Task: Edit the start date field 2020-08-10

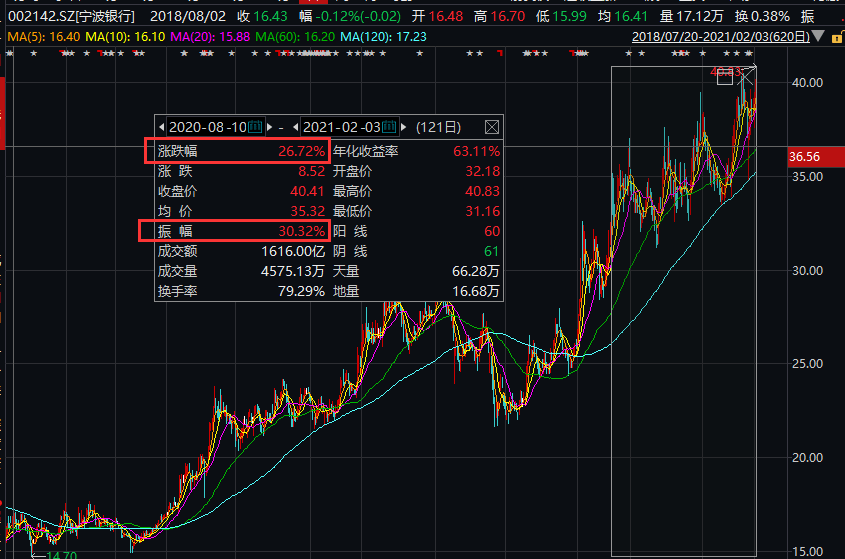Action: click(207, 127)
